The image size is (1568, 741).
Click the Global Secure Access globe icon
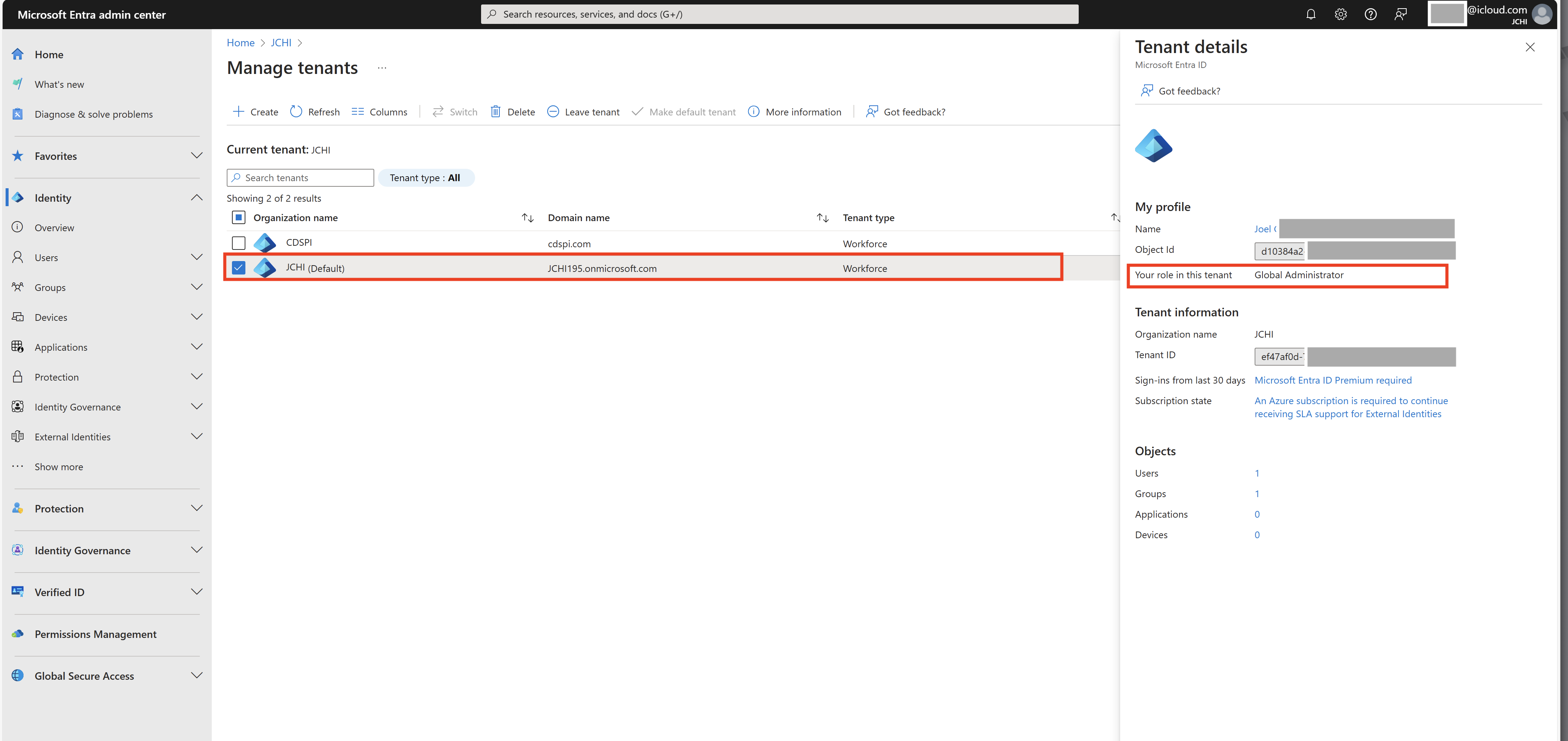point(18,676)
